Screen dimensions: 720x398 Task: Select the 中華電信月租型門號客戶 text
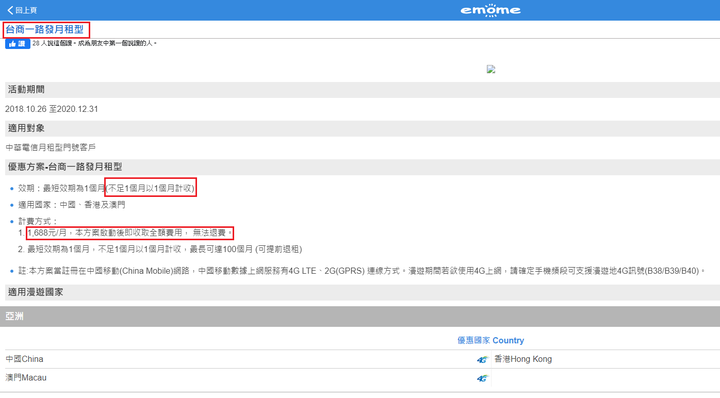click(x=51, y=147)
